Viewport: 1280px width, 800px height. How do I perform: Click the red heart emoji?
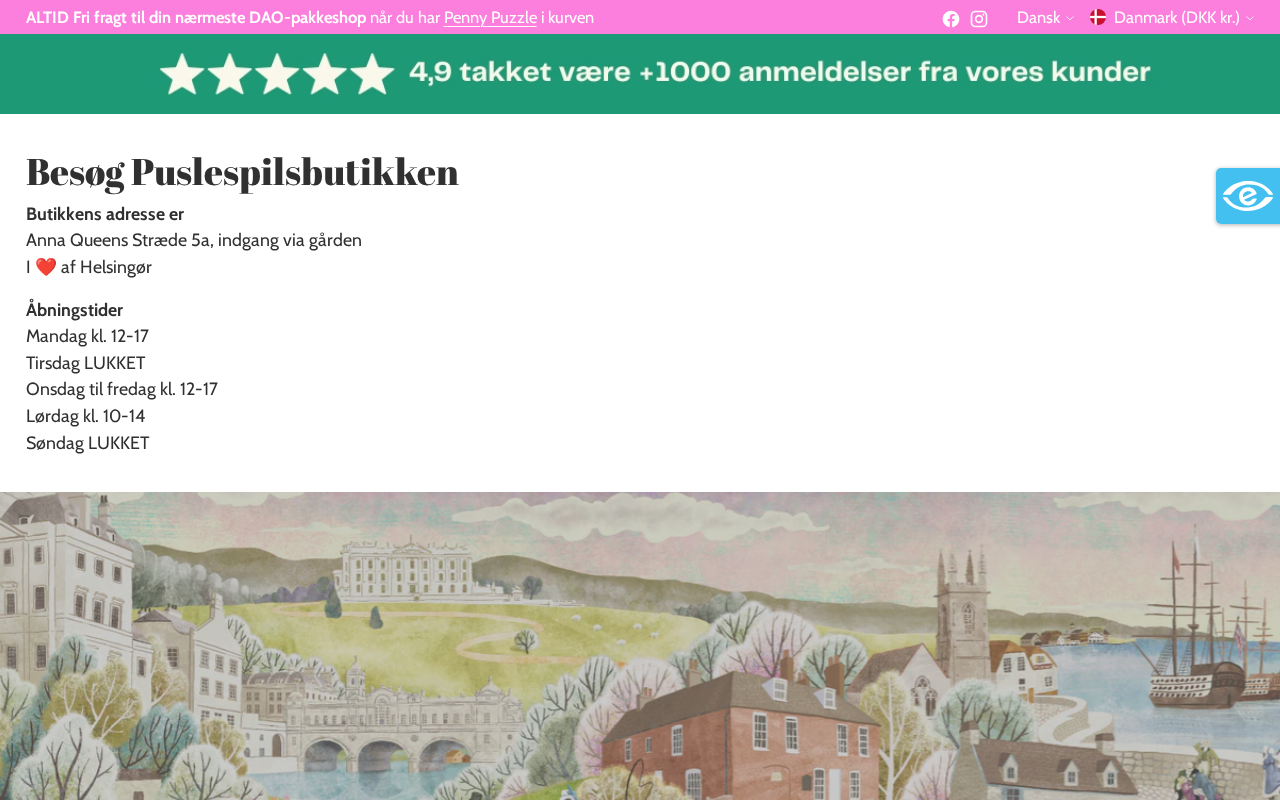pyautogui.click(x=46, y=267)
